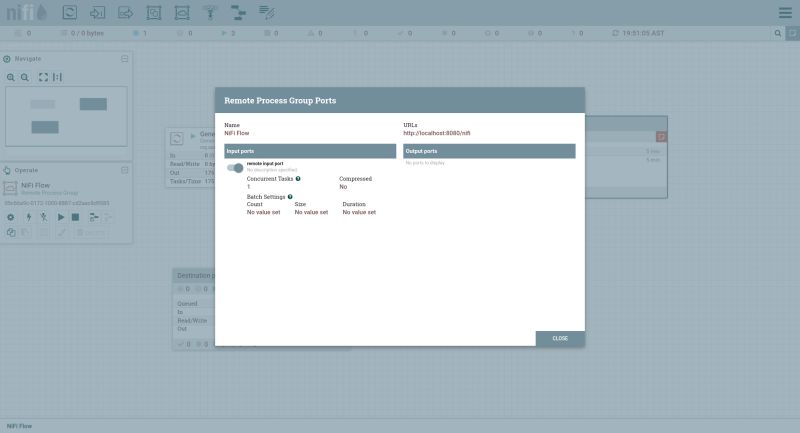Zoom out on the canvas
Viewport: 800px width, 433px height.
25,78
